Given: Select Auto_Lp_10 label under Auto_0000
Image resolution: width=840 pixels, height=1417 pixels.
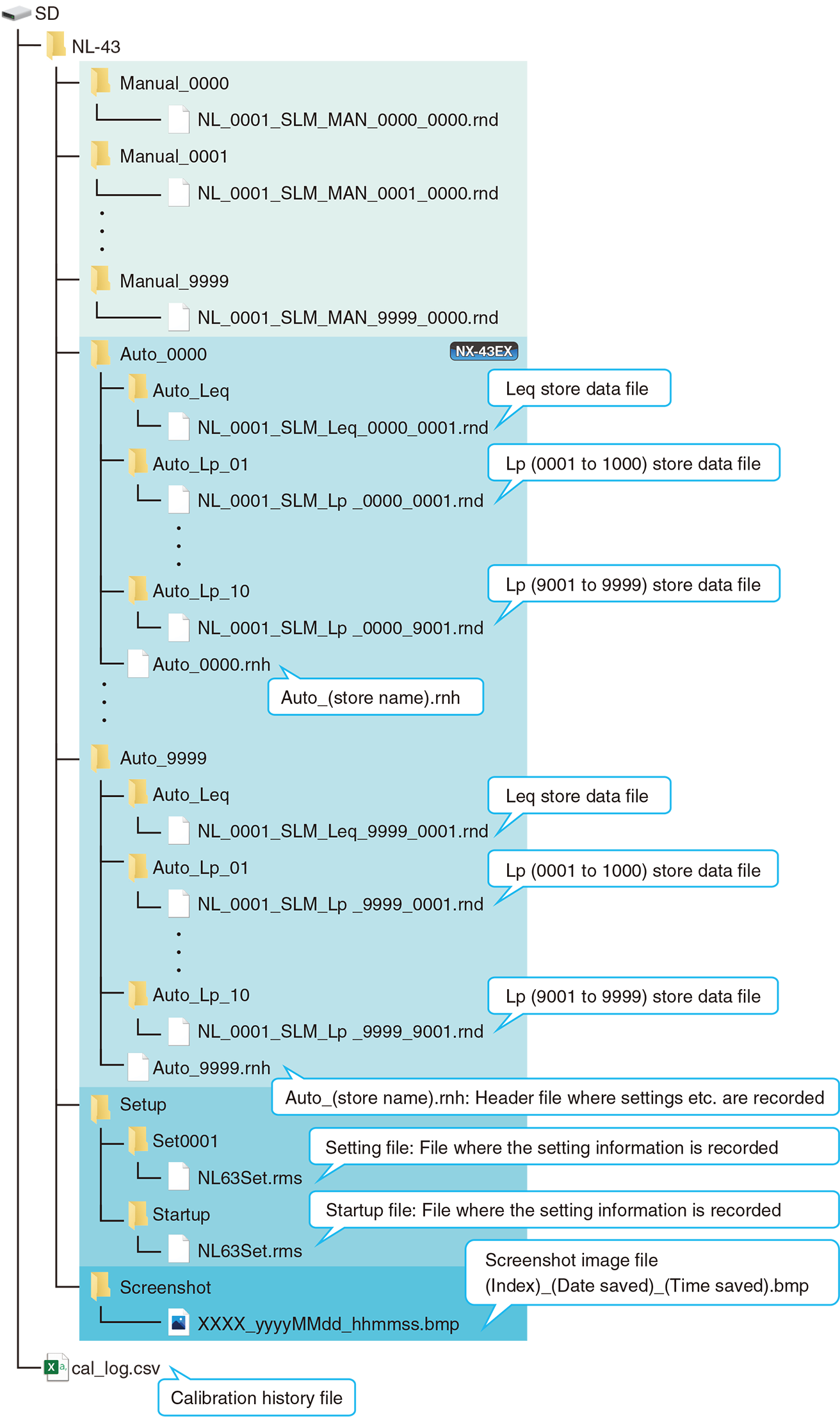Looking at the screenshot, I should pos(201,591).
